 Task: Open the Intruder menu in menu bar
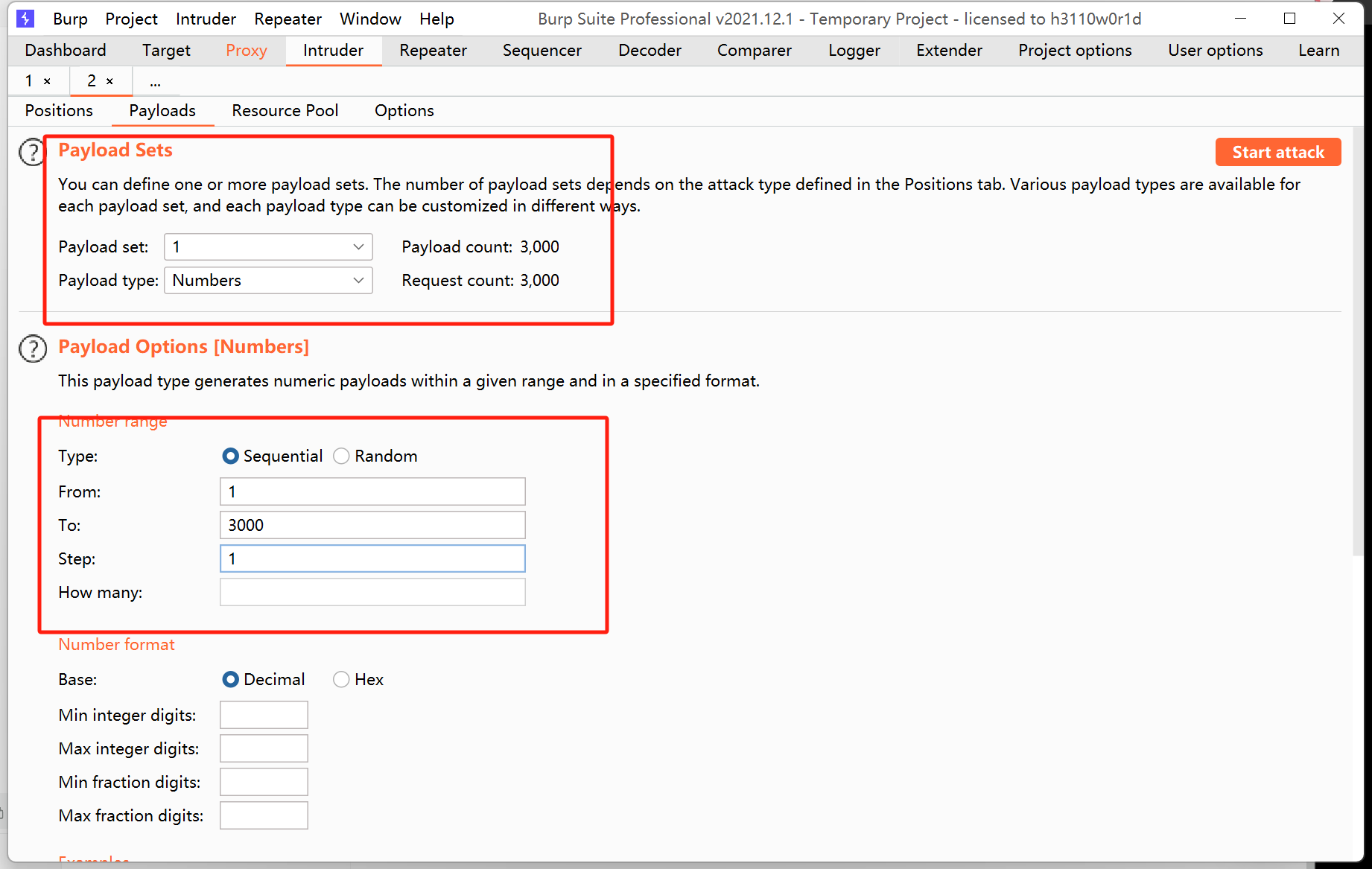click(206, 19)
